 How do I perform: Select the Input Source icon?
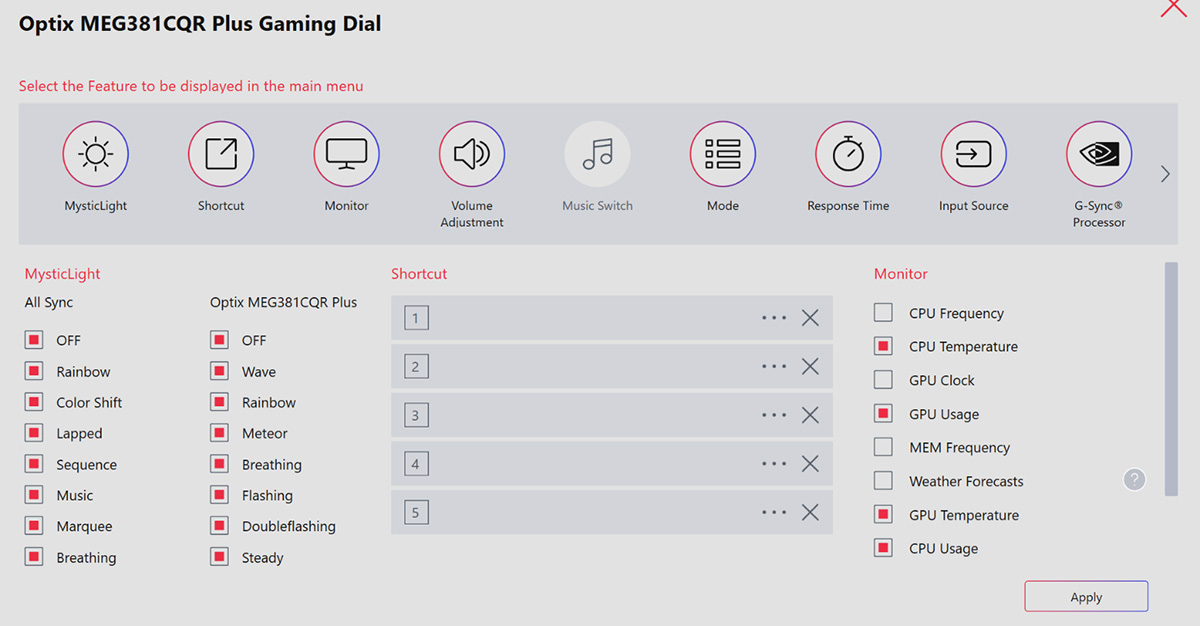point(974,154)
